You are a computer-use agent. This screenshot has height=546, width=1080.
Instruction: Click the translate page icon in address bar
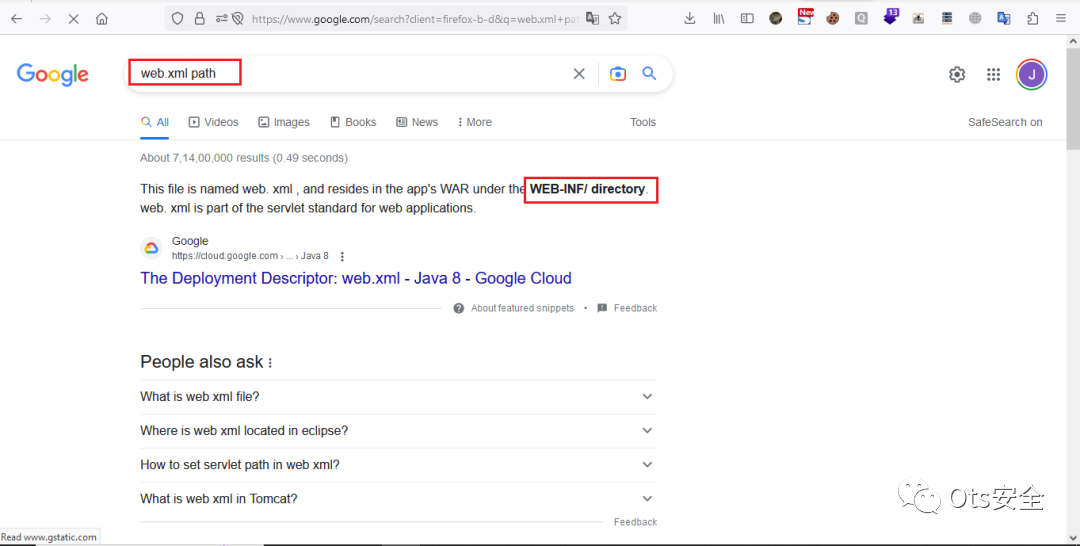coord(592,19)
